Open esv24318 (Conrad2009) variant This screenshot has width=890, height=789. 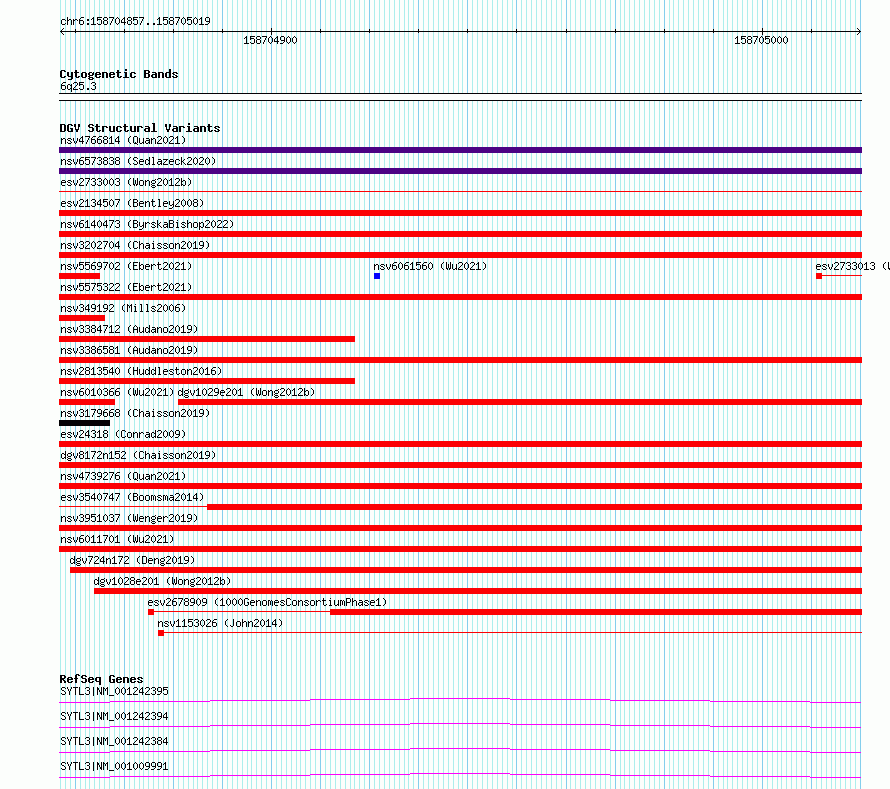point(123,434)
